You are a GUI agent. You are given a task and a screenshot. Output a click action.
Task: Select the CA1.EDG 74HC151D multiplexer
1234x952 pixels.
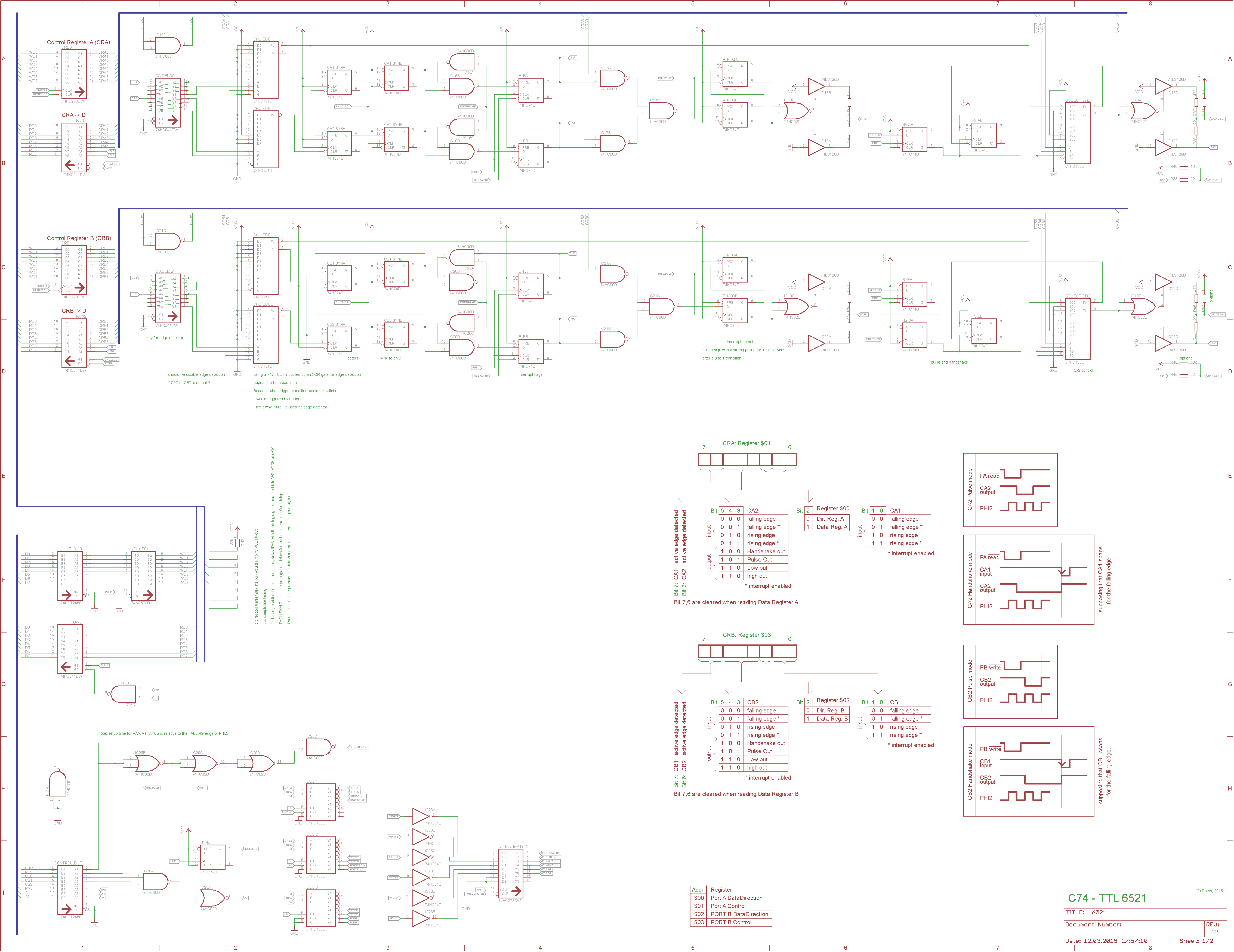pyautogui.click(x=266, y=69)
